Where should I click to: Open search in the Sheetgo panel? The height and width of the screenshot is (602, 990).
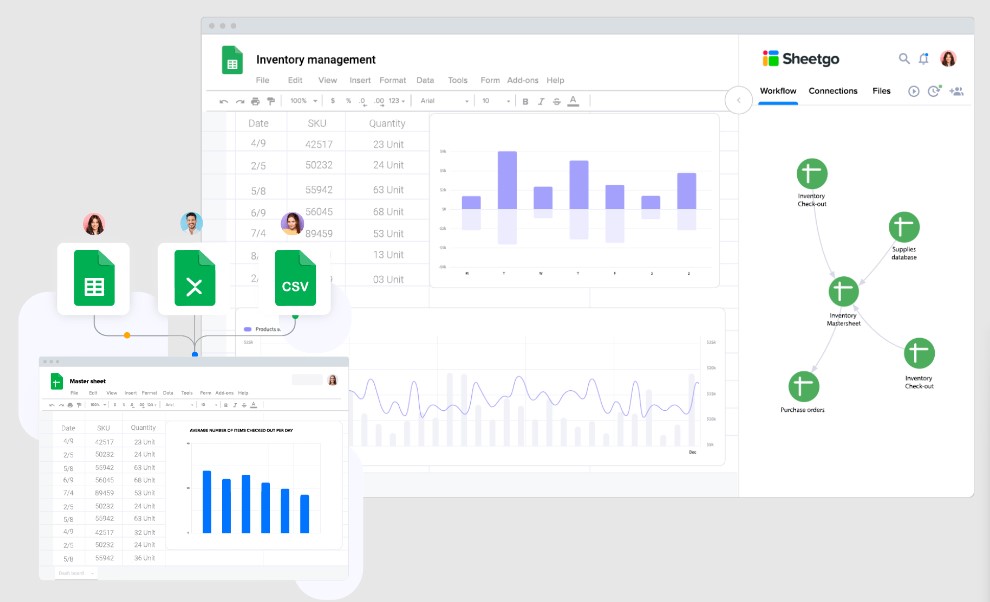pyautogui.click(x=904, y=59)
